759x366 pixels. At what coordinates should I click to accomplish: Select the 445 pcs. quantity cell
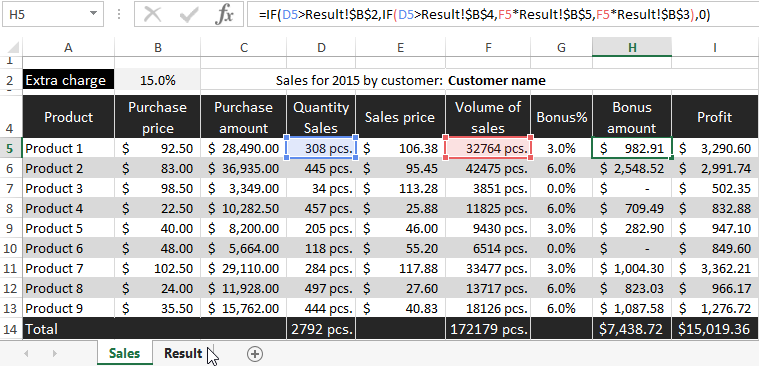coord(321,168)
